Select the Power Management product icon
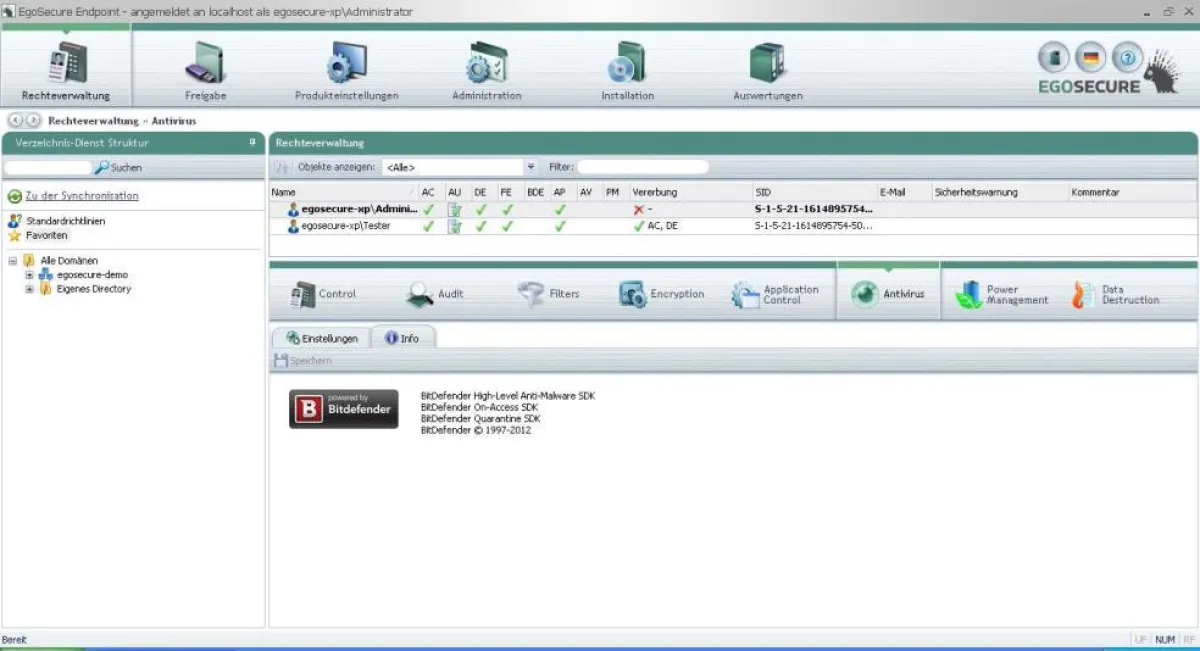 [1002, 292]
